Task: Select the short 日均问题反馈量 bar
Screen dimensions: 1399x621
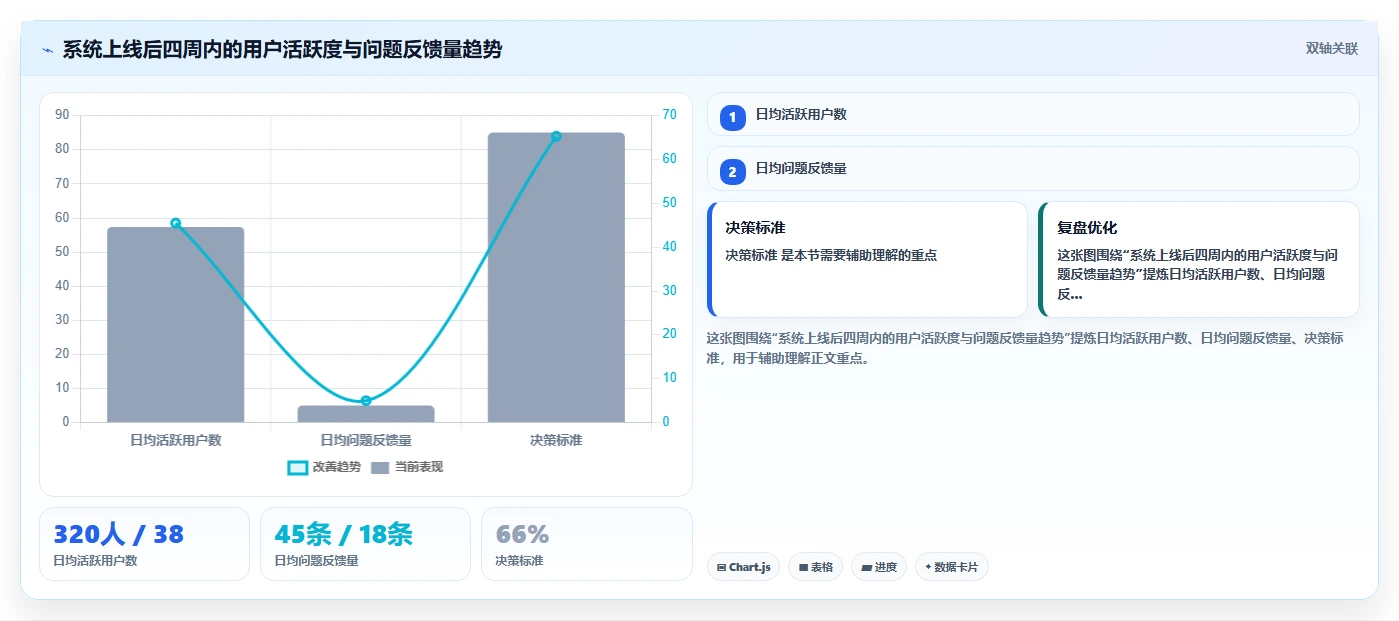Action: point(366,413)
